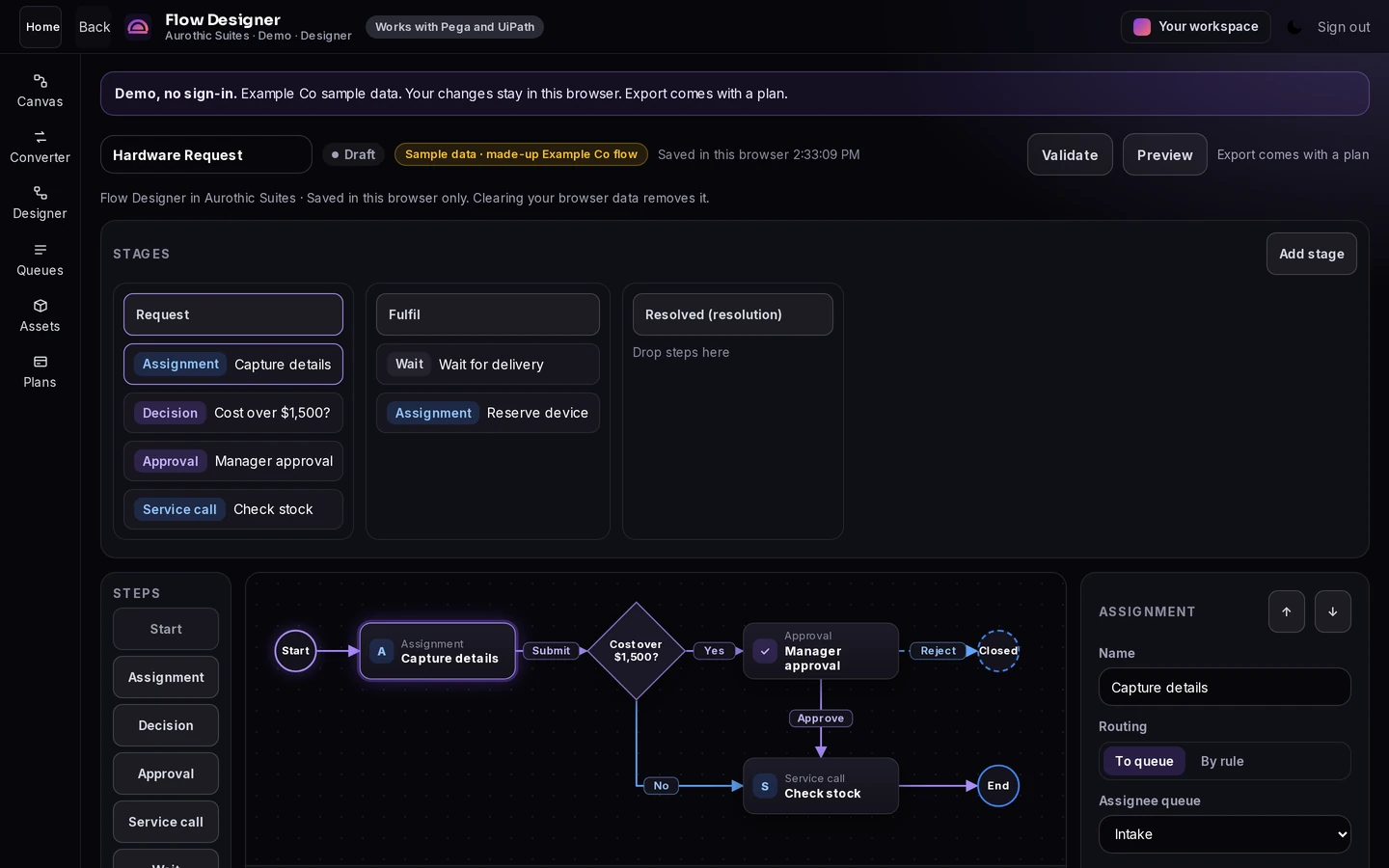Click the Your workspace avatar icon

[1142, 27]
